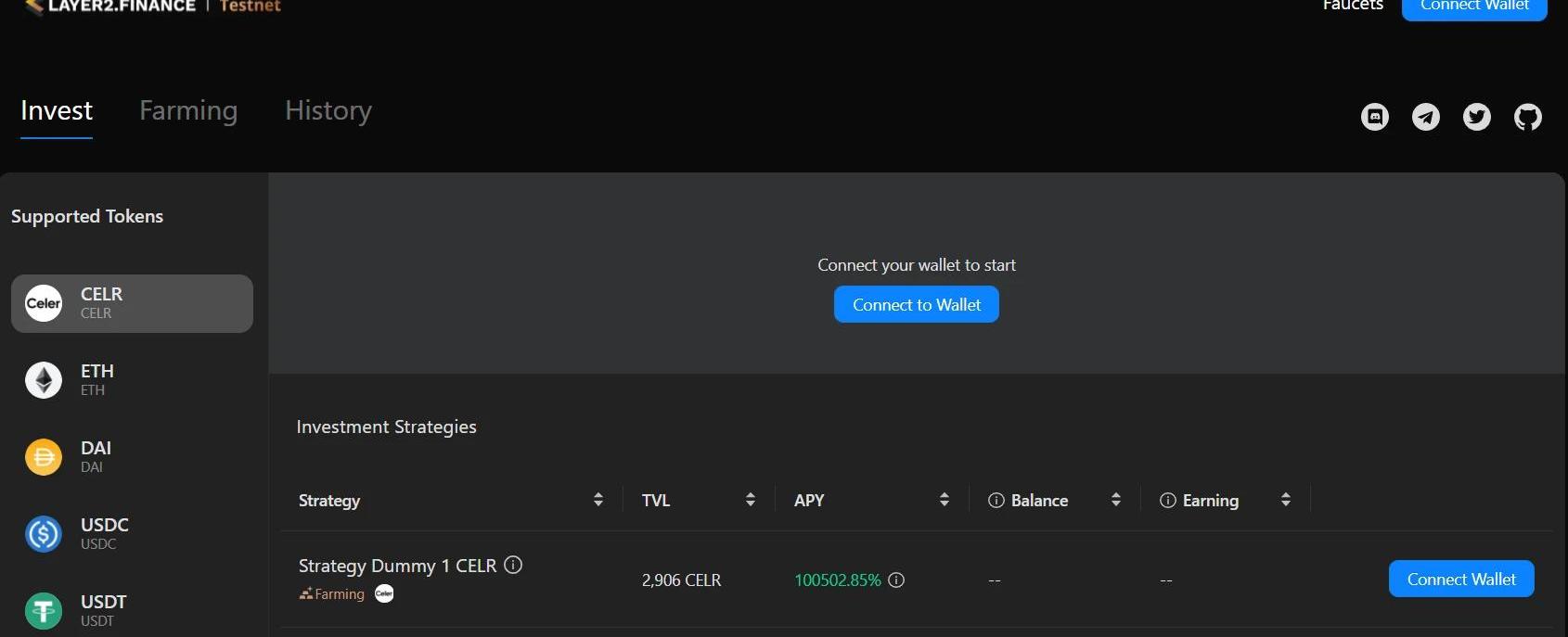Click the Celer badge next to Farming tag
The image size is (1568, 637).
(384, 594)
